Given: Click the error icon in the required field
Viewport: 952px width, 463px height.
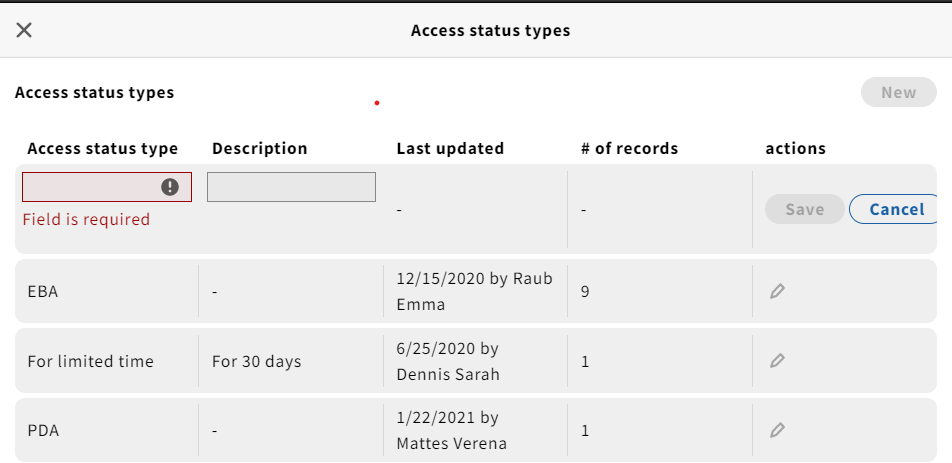Looking at the screenshot, I should pyautogui.click(x=170, y=187).
